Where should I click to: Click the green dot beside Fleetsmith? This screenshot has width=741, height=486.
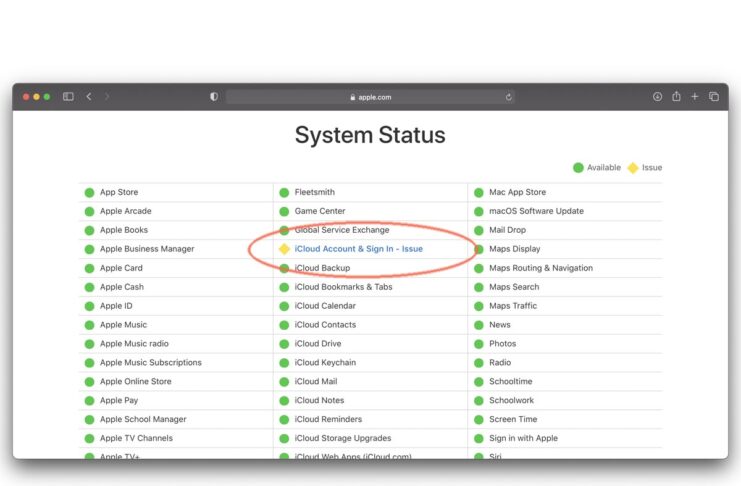coord(284,192)
